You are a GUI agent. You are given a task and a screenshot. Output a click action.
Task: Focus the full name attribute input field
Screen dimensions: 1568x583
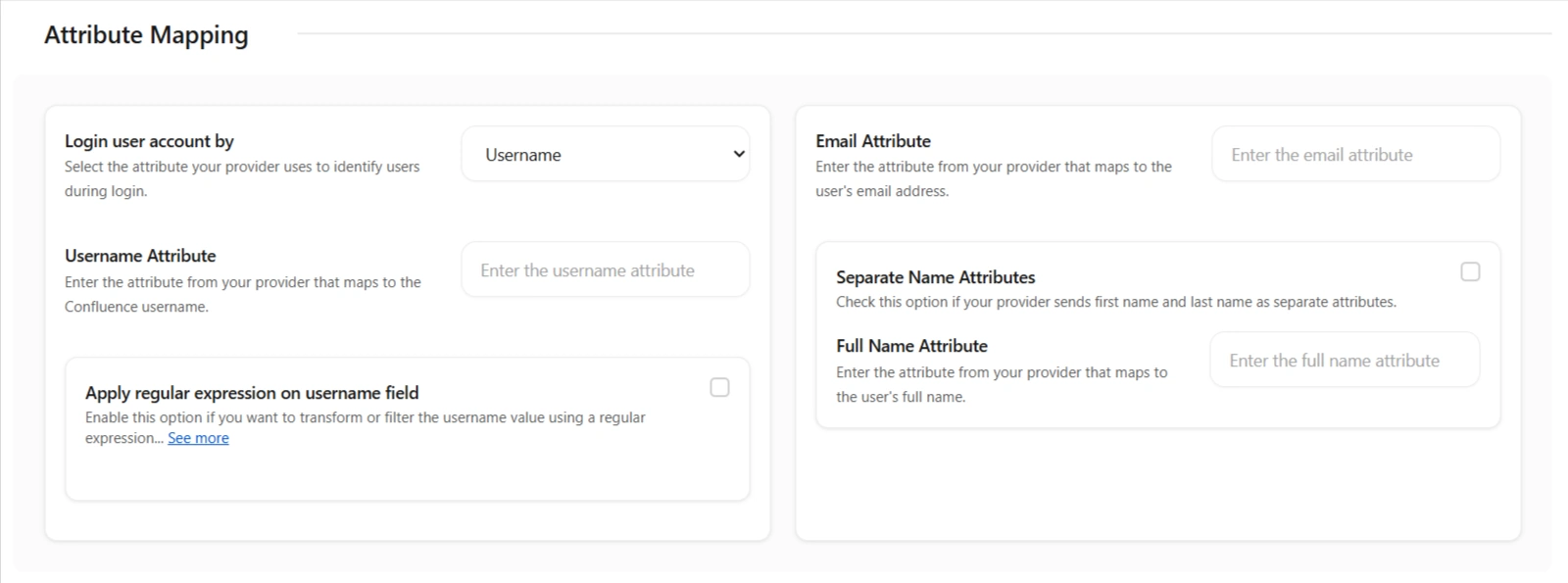[x=1345, y=360]
